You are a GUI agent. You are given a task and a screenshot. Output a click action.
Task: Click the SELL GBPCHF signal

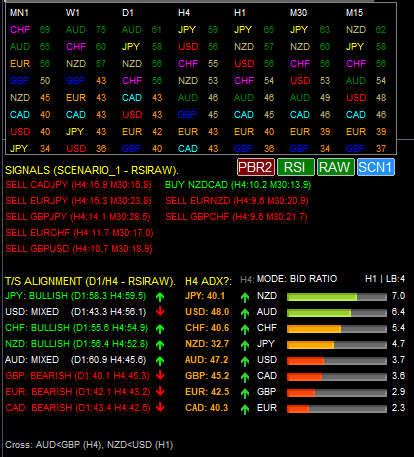pos(236,217)
